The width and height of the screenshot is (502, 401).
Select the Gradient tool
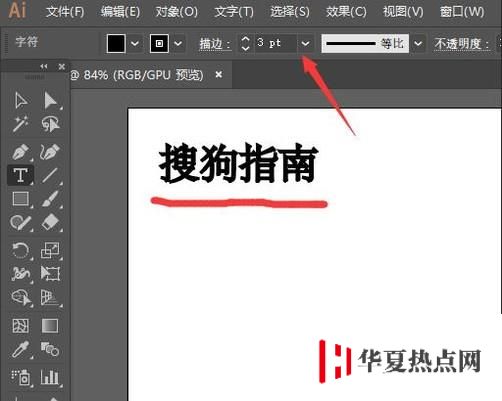pos(50,326)
